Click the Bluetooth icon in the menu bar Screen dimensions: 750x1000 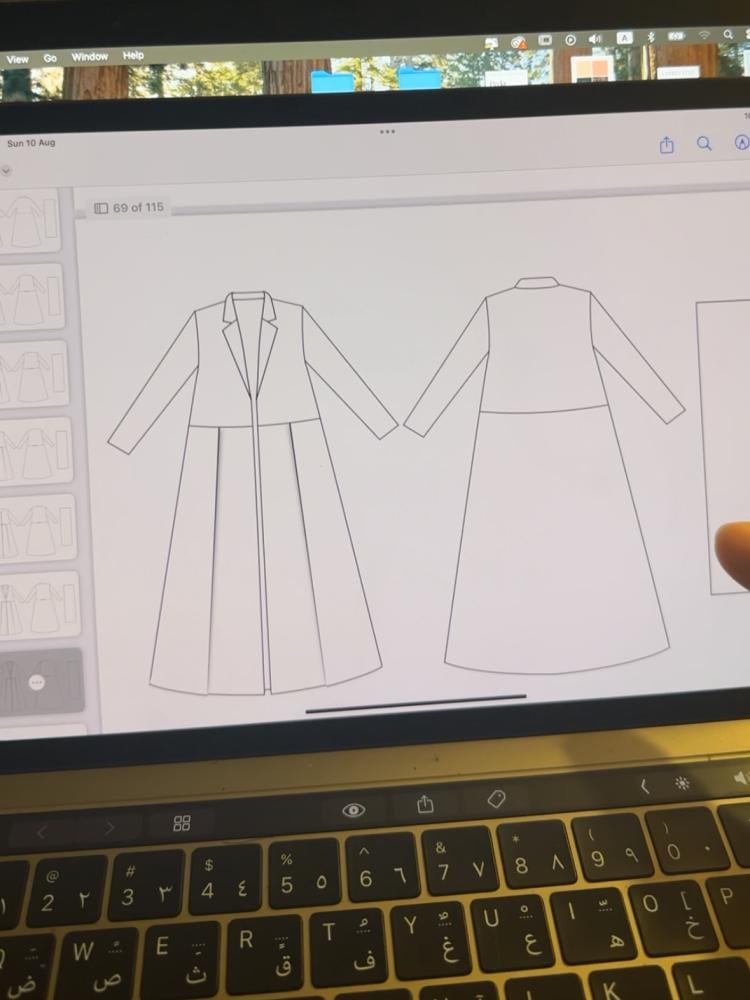click(650, 36)
